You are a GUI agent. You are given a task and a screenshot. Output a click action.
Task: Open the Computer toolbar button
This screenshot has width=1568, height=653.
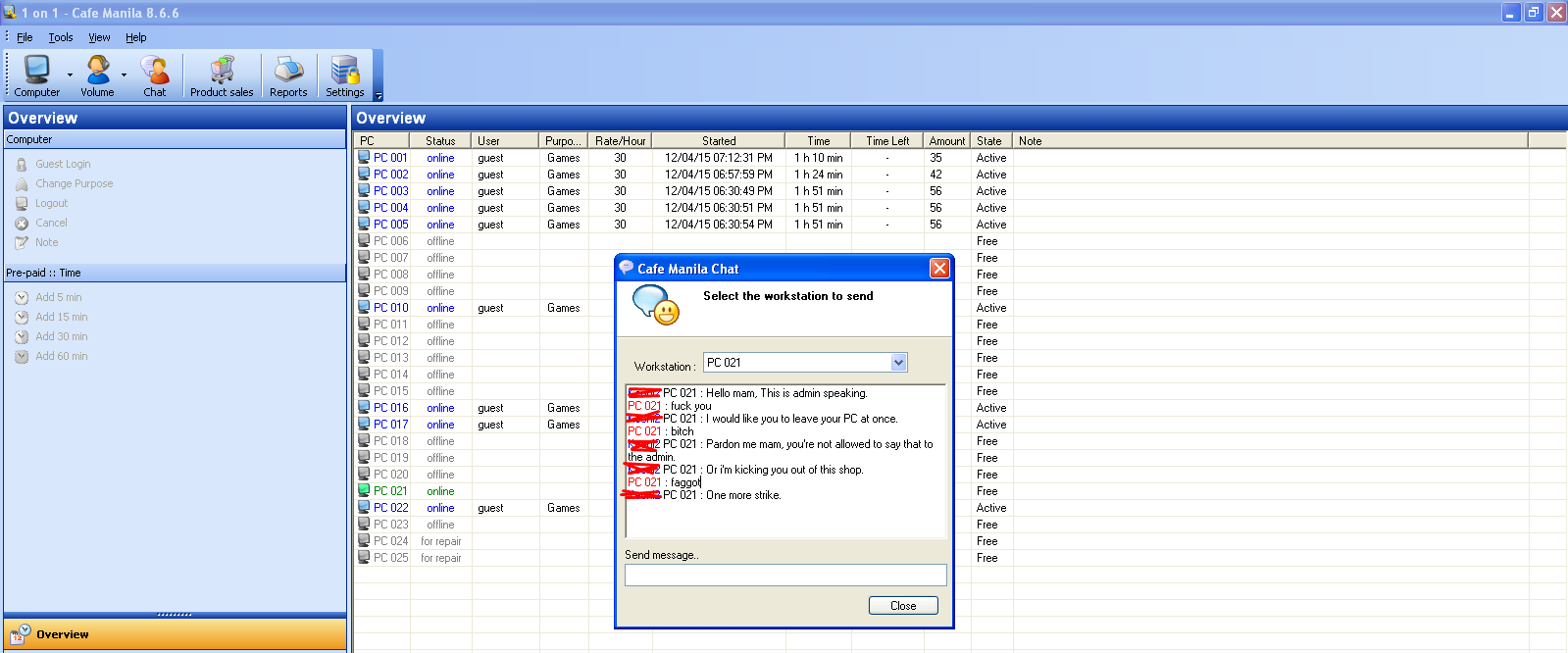coord(36,76)
